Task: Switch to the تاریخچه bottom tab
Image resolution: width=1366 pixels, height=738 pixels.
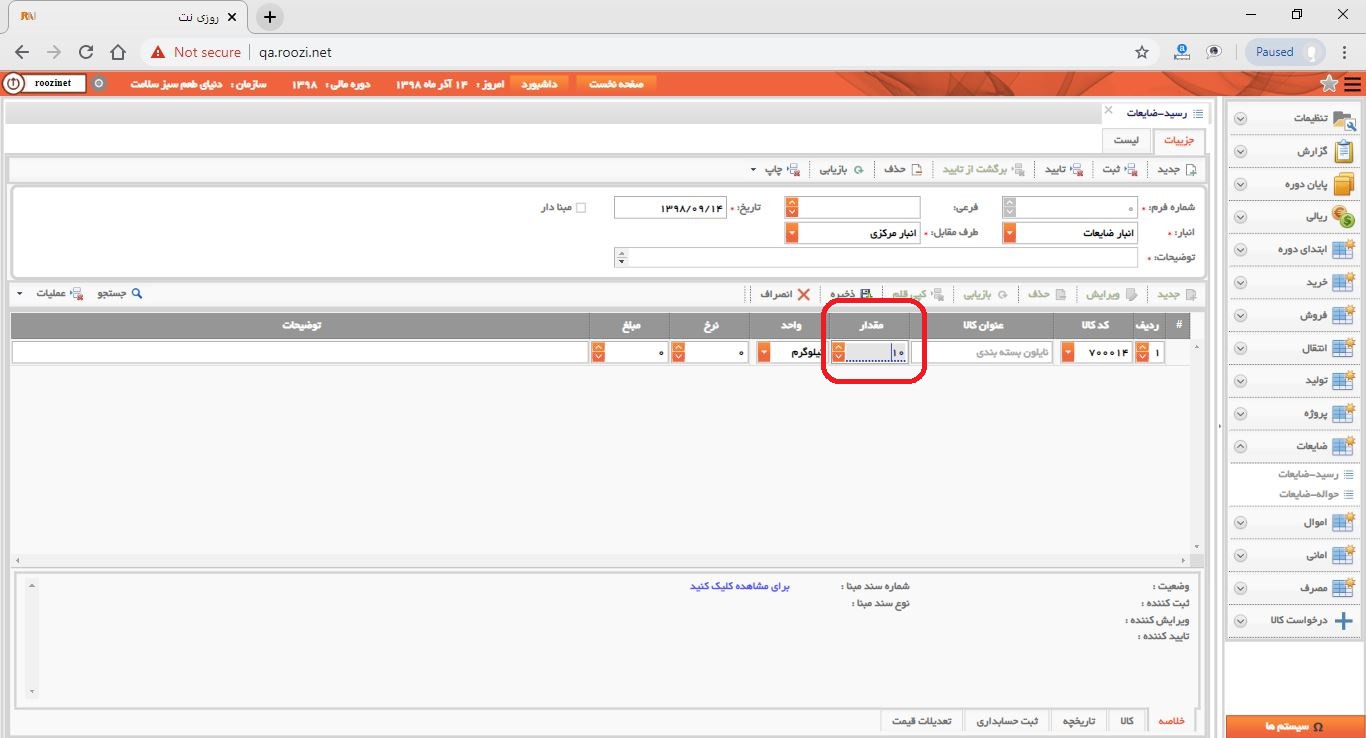Action: pyautogui.click(x=1078, y=721)
